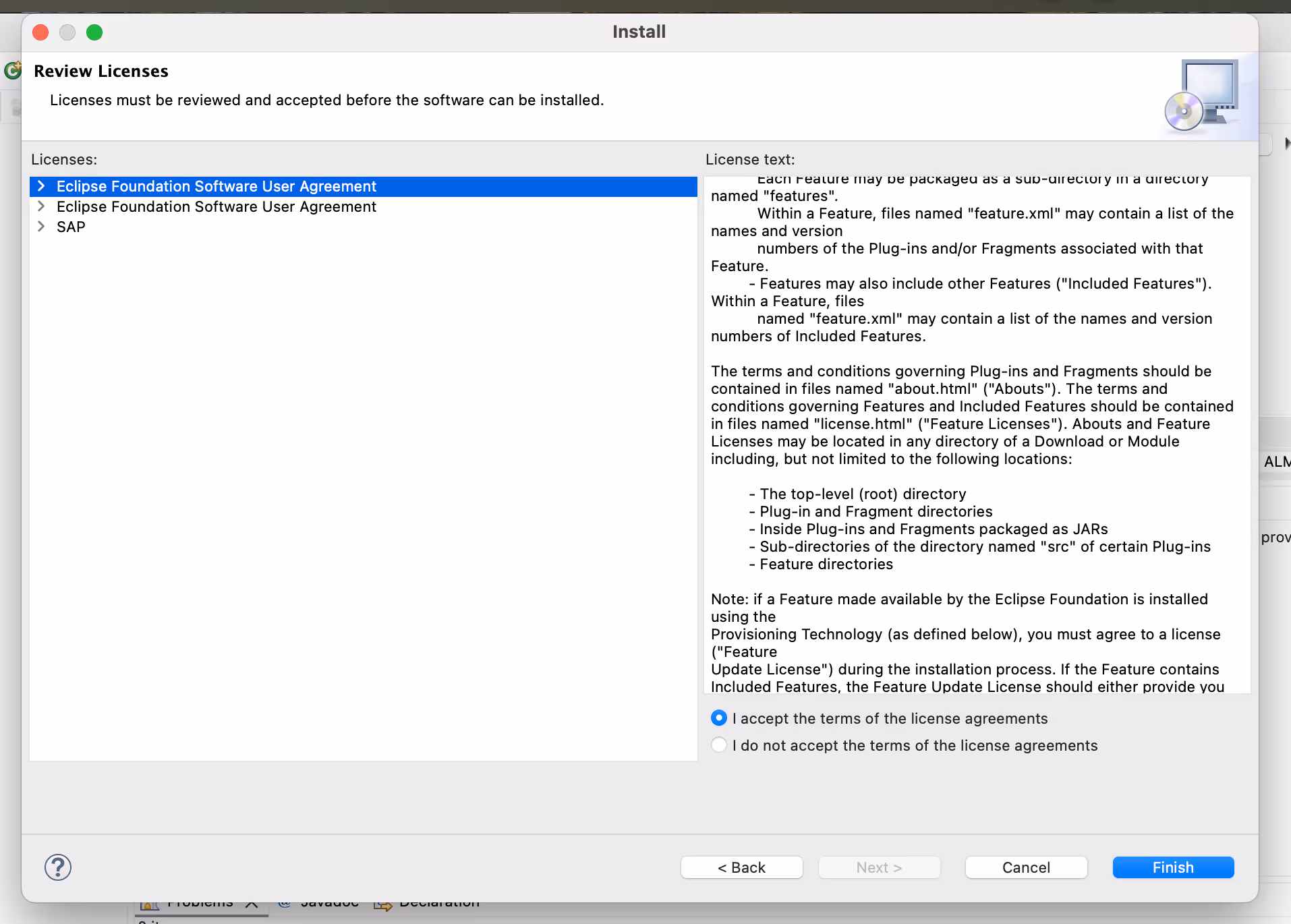
Task: Open the help question mark icon
Action: point(58,867)
